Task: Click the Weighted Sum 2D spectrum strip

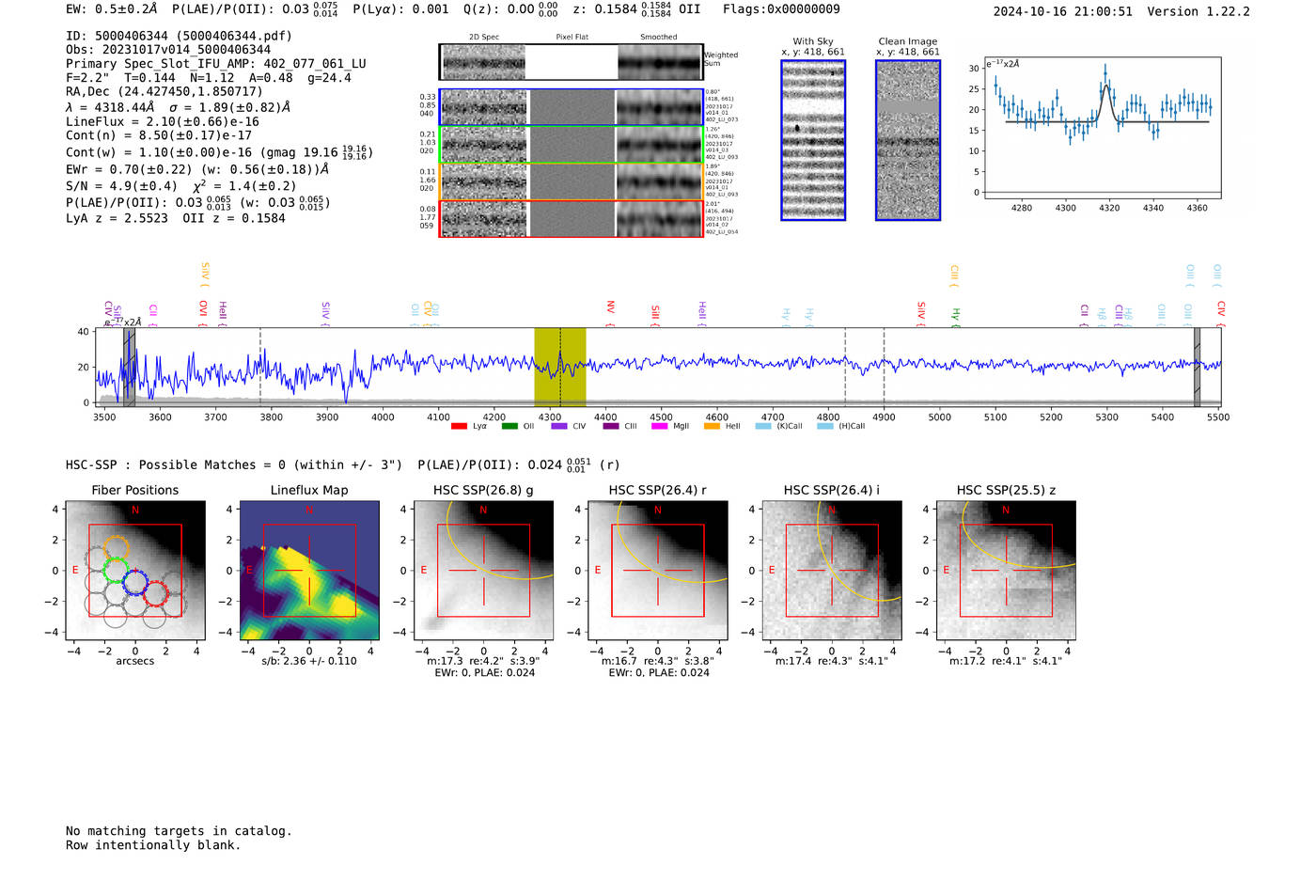Action: point(572,62)
